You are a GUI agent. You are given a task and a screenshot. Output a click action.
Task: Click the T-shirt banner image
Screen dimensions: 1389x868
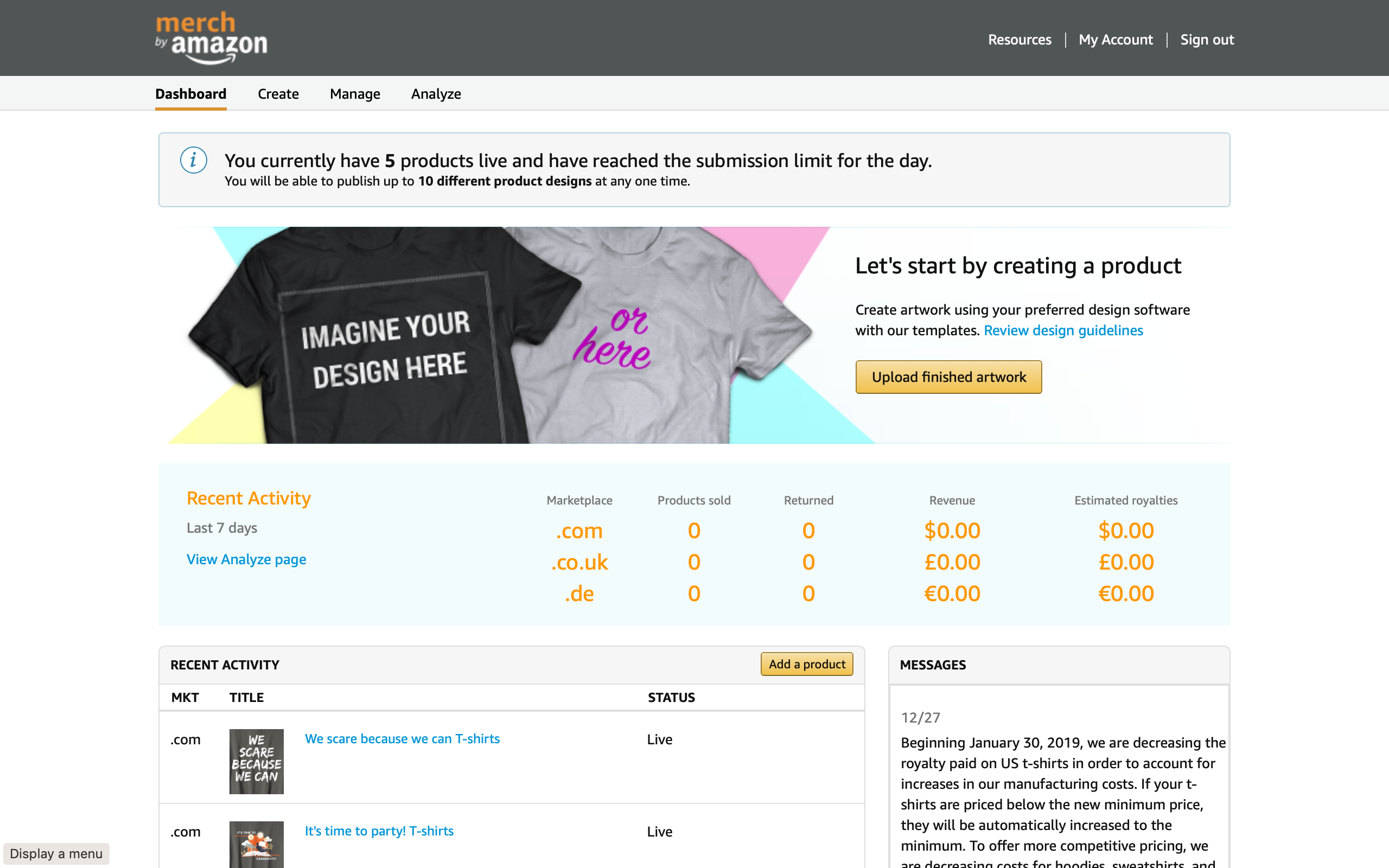tap(499, 335)
